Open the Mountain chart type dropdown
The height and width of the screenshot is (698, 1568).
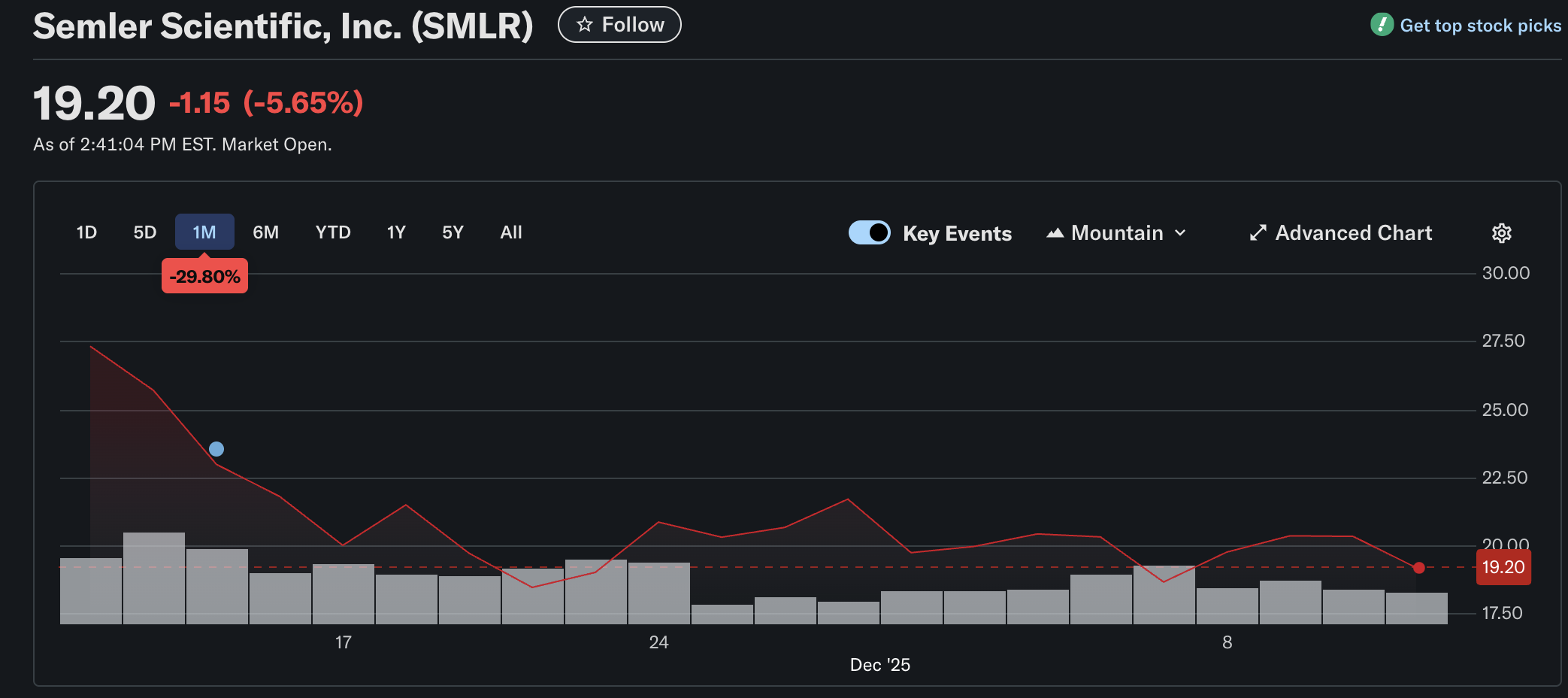1116,233
